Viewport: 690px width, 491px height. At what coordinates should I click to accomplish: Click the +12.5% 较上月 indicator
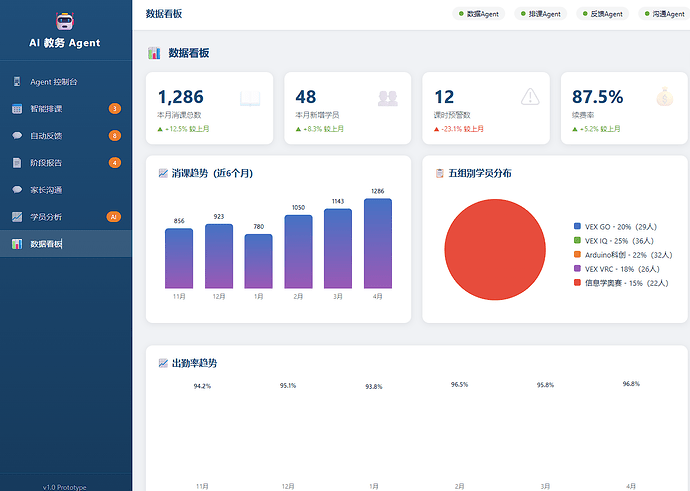184,129
